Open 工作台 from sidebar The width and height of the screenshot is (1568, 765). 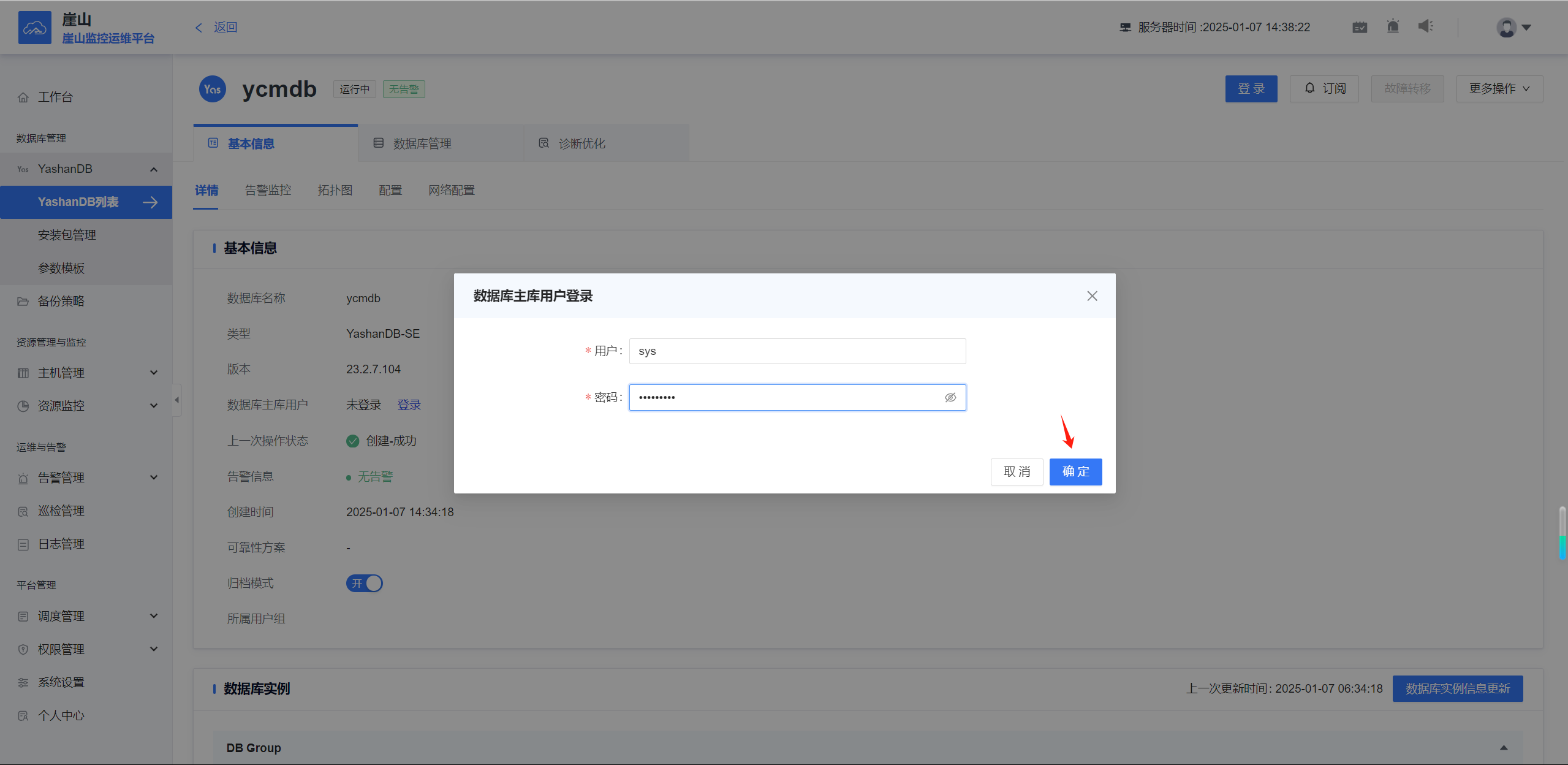coord(86,97)
